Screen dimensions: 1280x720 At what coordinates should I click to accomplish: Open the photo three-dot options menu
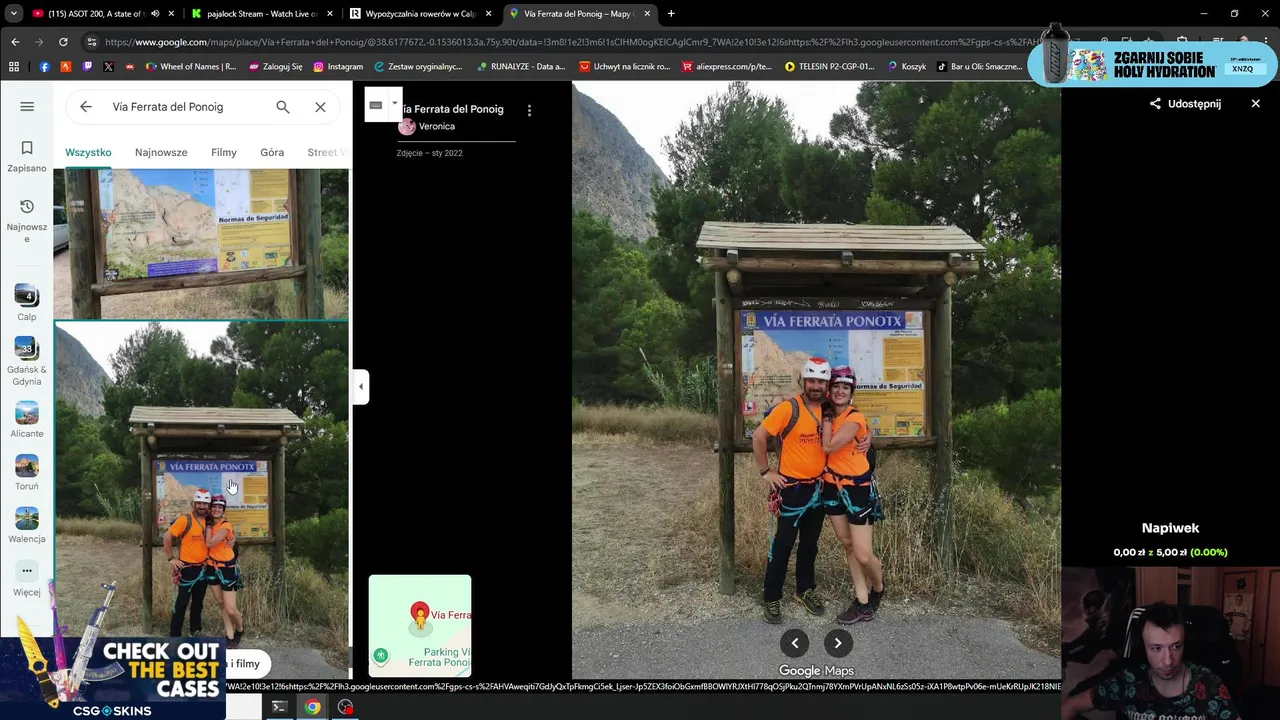[x=529, y=110]
